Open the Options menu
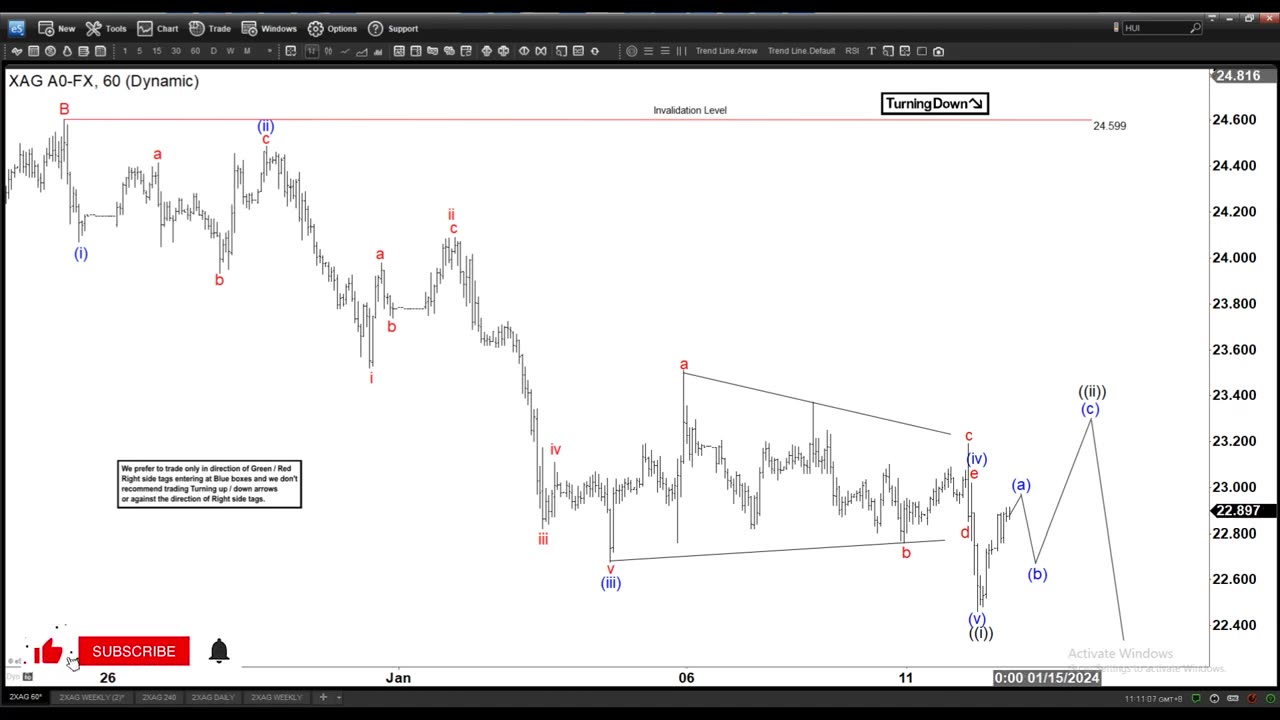The width and height of the screenshot is (1280, 720). coord(332,28)
